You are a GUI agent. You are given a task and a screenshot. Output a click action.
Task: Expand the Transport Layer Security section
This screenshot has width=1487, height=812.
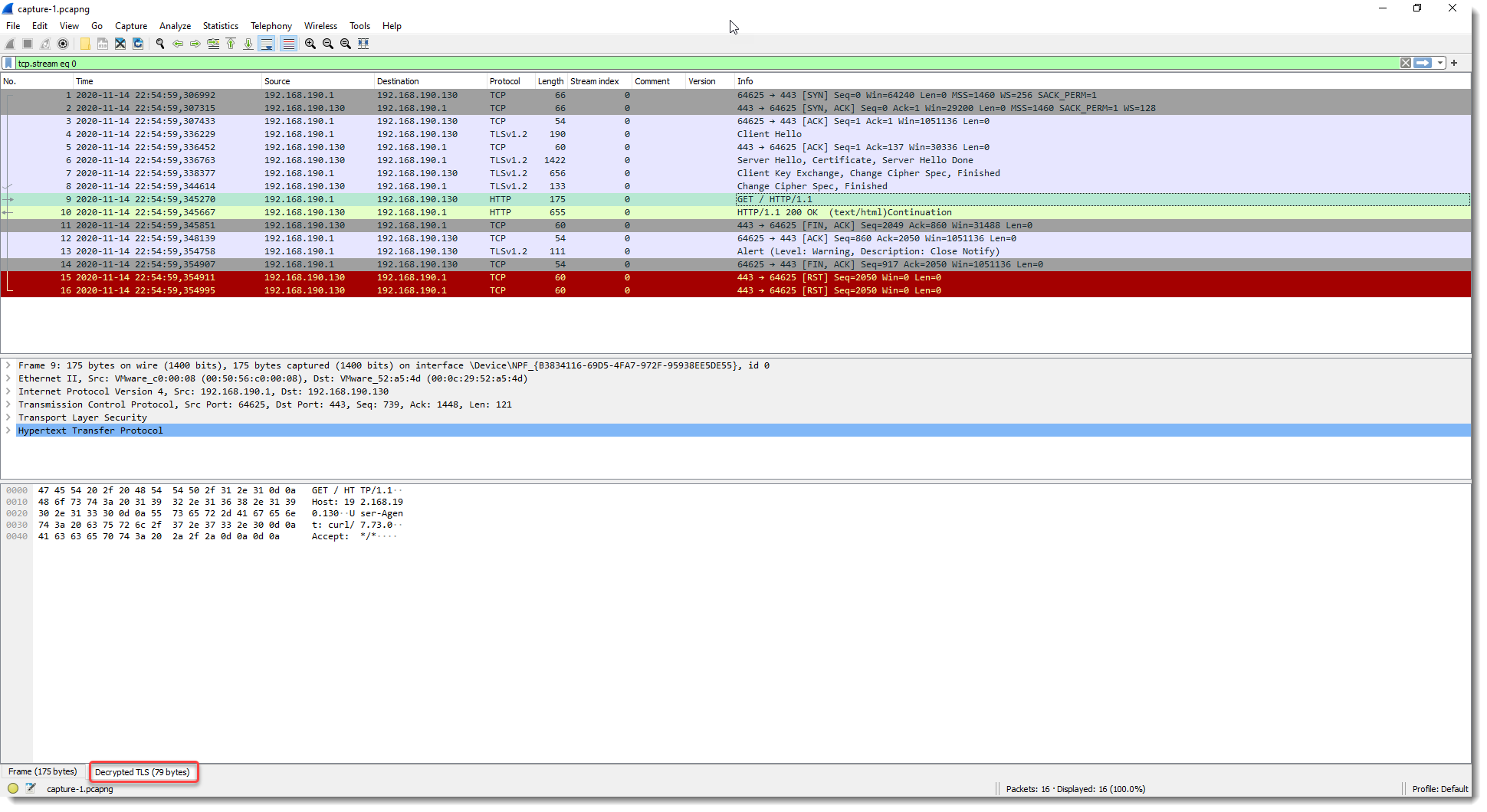tap(8, 417)
